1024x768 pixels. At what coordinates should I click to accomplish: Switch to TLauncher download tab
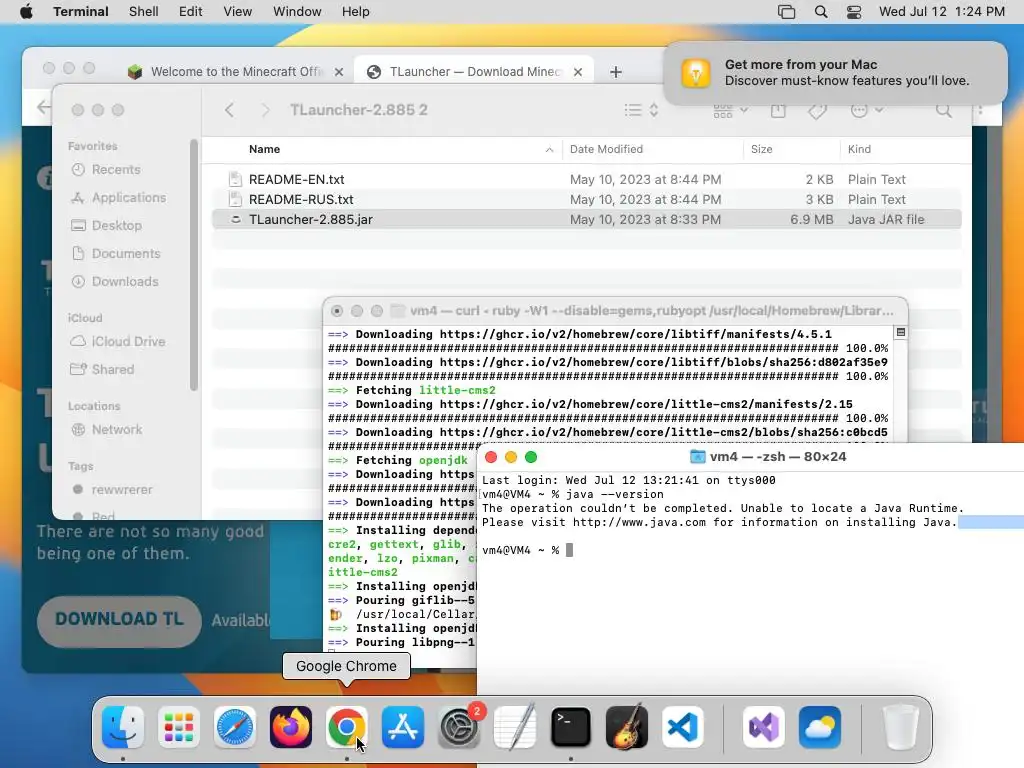point(475,72)
